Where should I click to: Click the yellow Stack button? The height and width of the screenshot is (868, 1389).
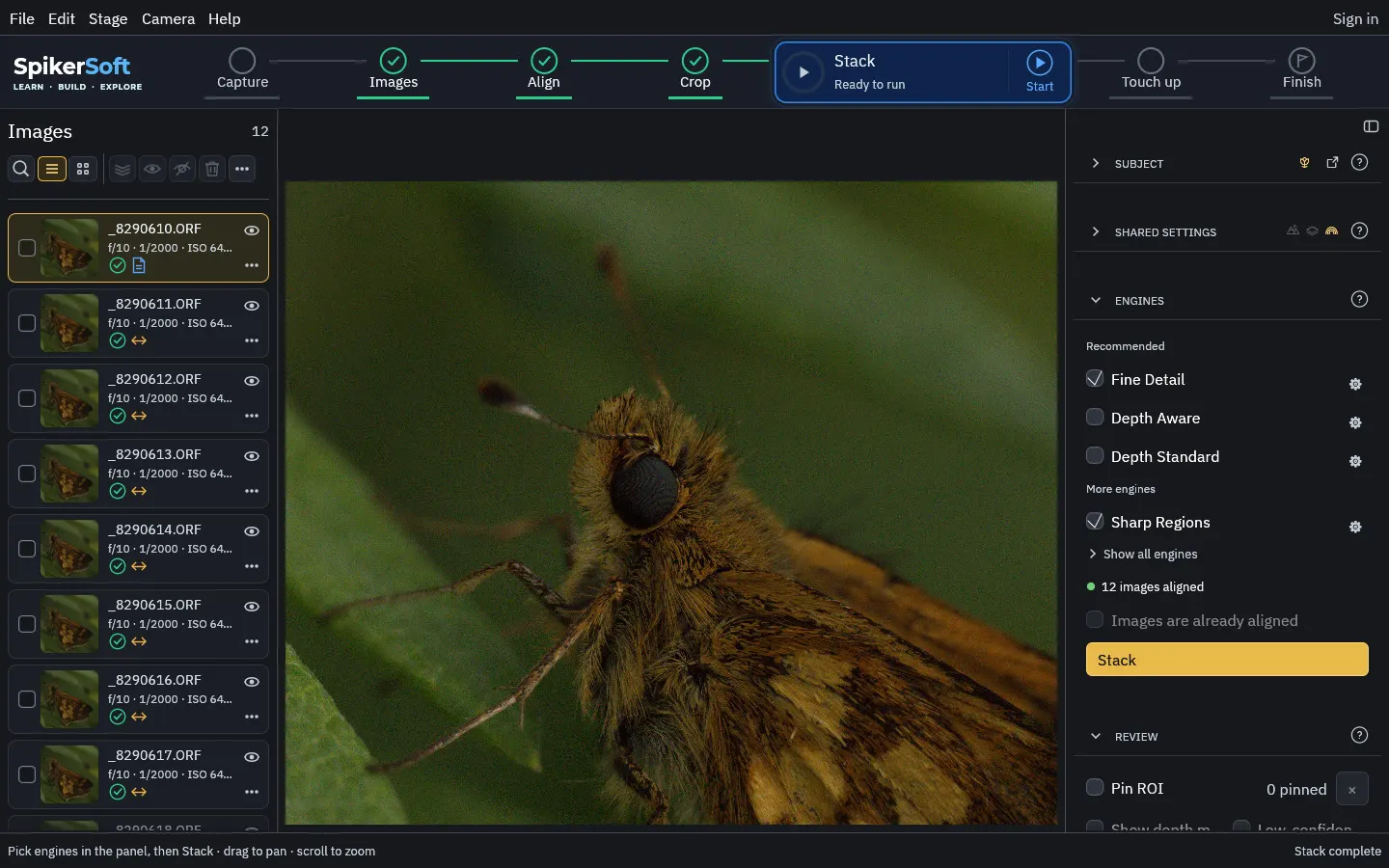(x=1227, y=660)
